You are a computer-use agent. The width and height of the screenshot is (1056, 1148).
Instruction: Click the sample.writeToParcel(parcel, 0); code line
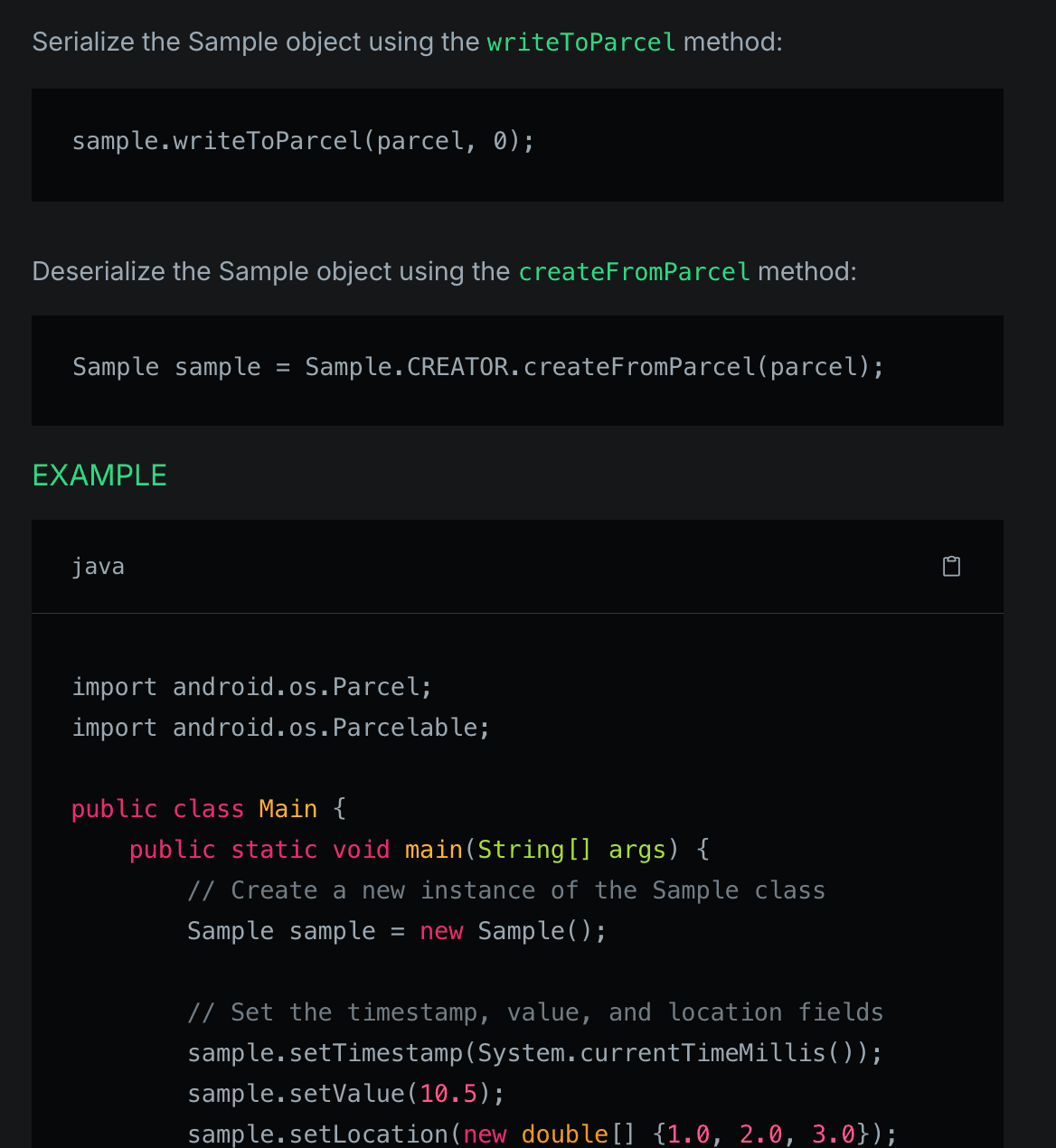304,141
